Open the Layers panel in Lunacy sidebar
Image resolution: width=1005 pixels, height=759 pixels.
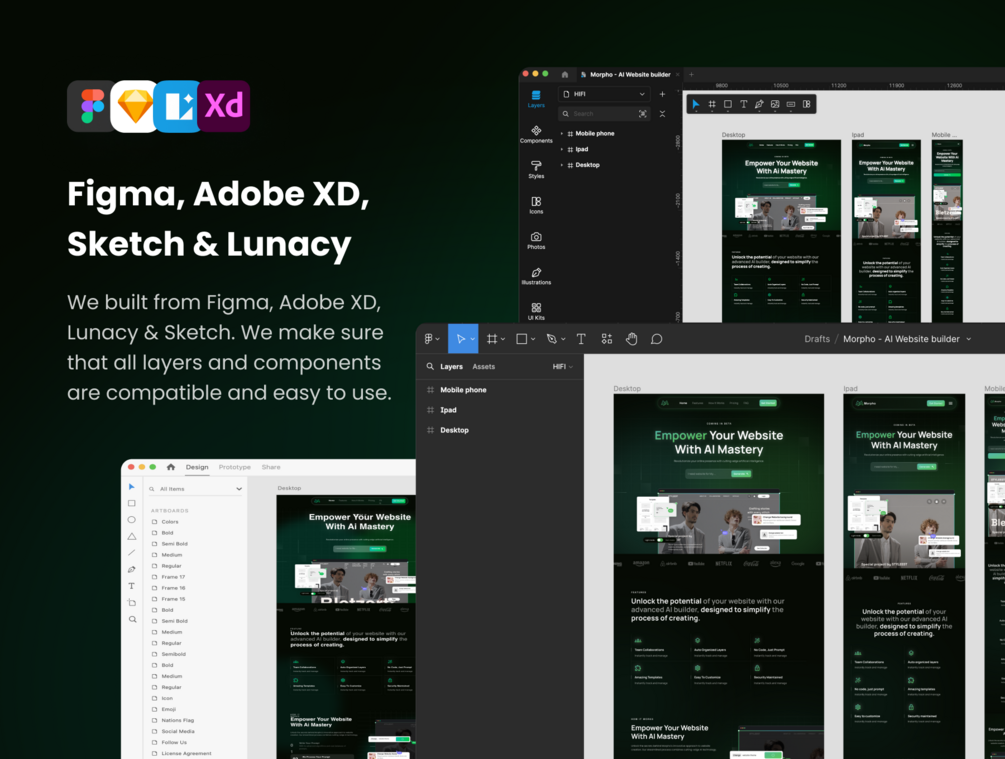click(x=536, y=99)
